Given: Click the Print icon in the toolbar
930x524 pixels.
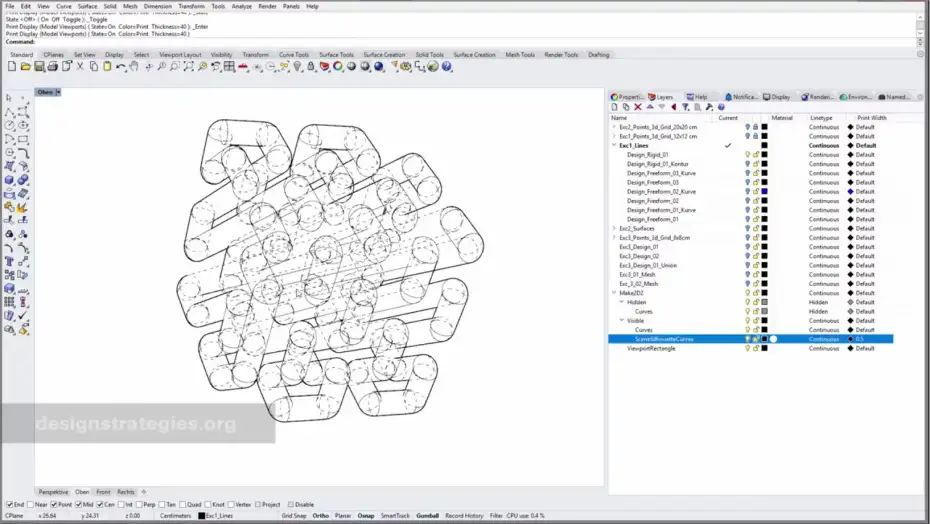Looking at the screenshot, I should pyautogui.click(x=53, y=66).
